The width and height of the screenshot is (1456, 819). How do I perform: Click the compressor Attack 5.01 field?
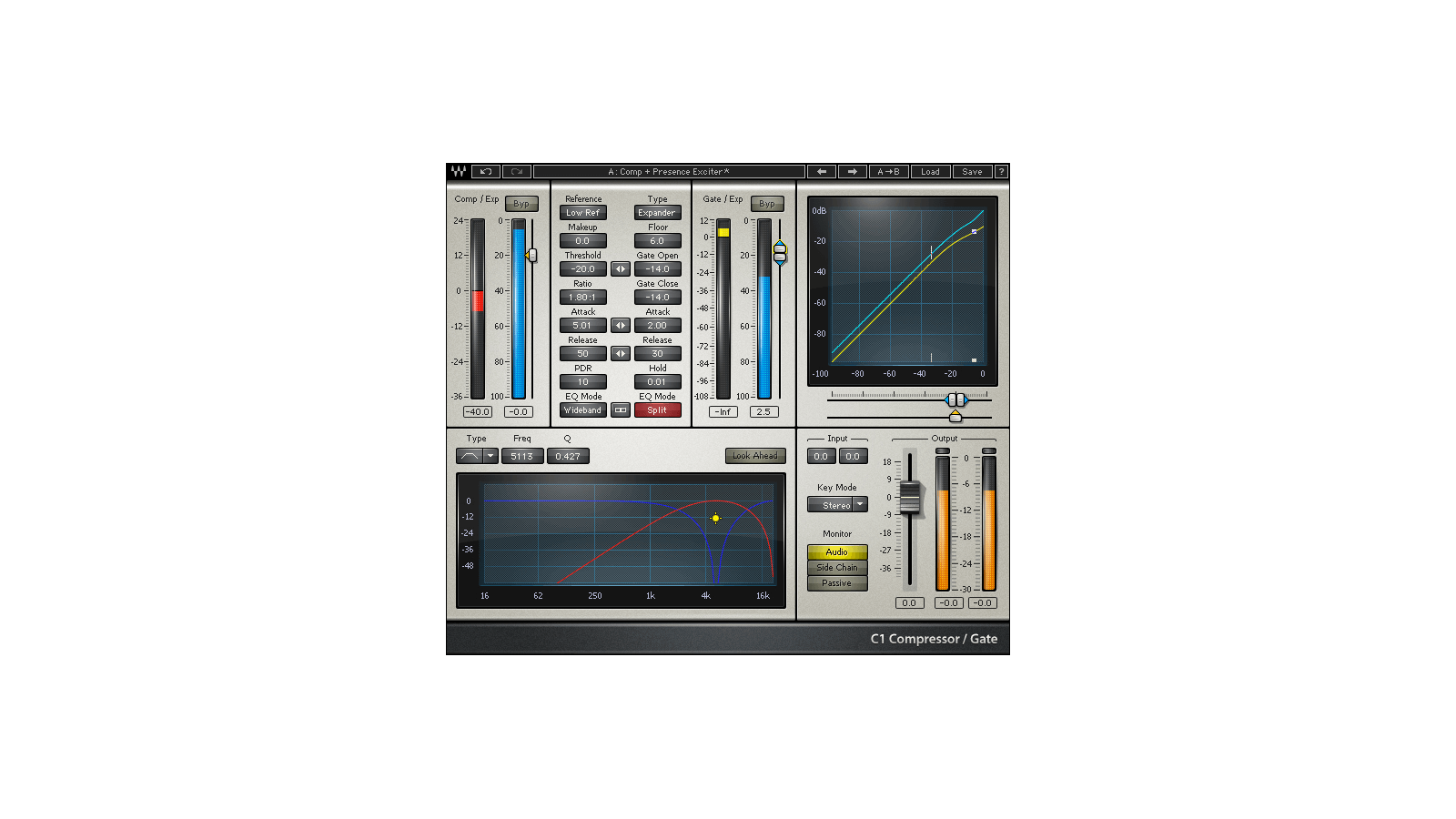point(583,326)
